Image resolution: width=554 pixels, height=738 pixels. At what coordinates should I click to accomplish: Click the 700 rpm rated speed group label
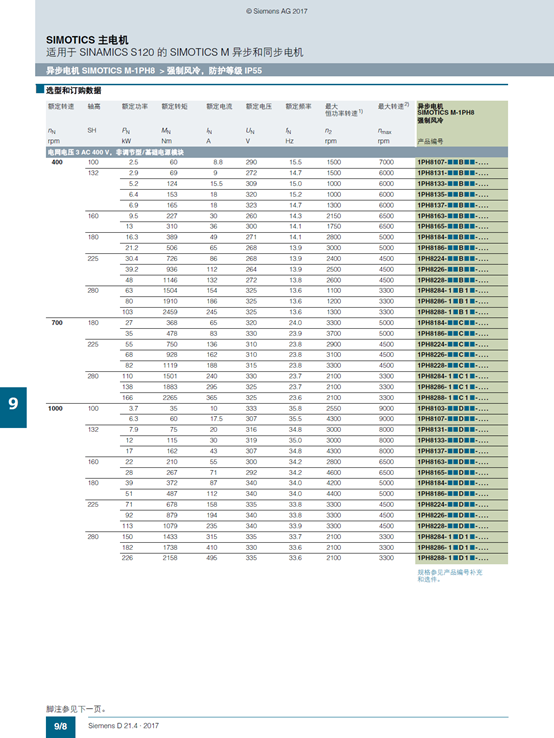coord(56,323)
